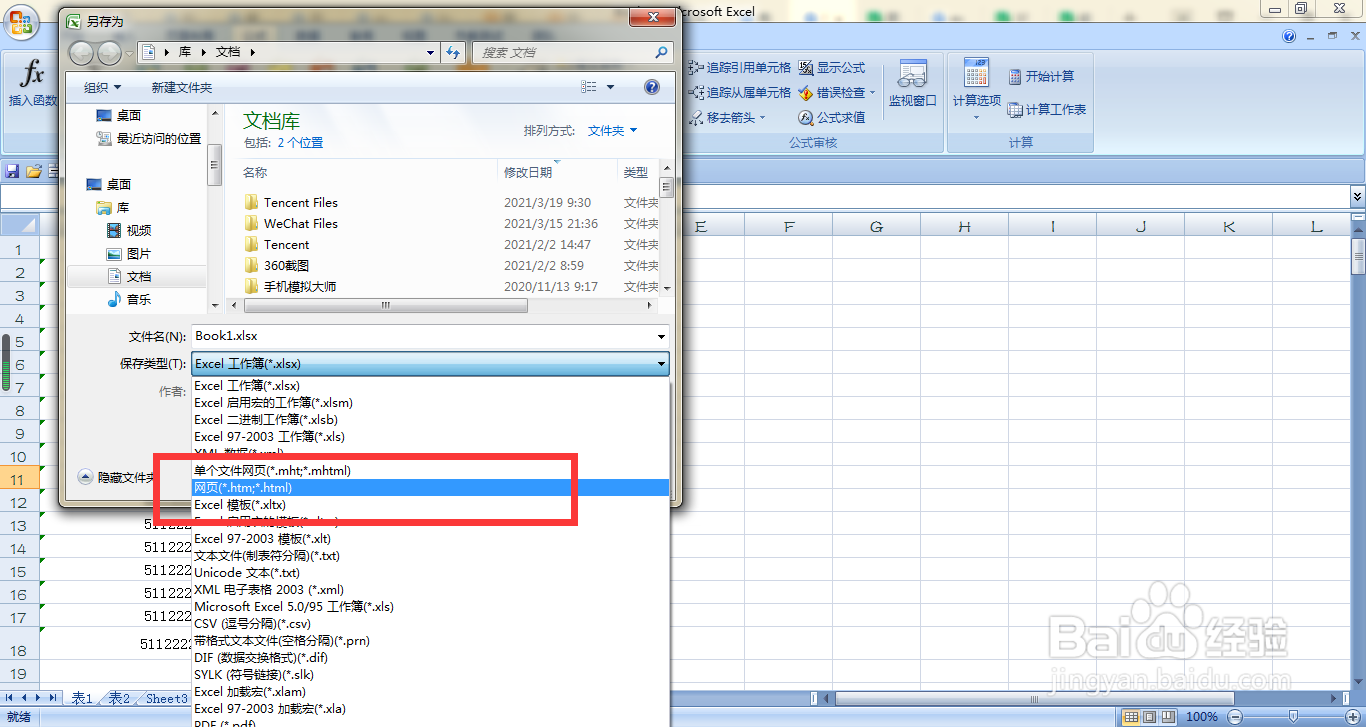Image resolution: width=1366 pixels, height=727 pixels.
Task: Open the Watch Window (监视窗口)
Action: click(x=912, y=84)
